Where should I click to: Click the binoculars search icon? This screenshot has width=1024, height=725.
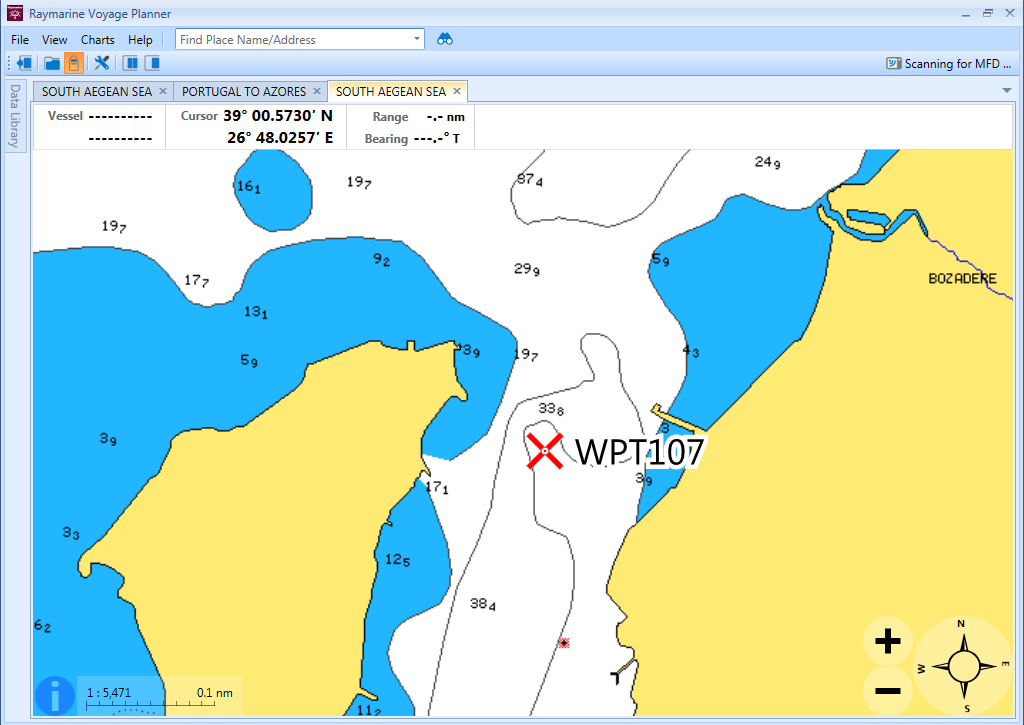click(x=445, y=39)
